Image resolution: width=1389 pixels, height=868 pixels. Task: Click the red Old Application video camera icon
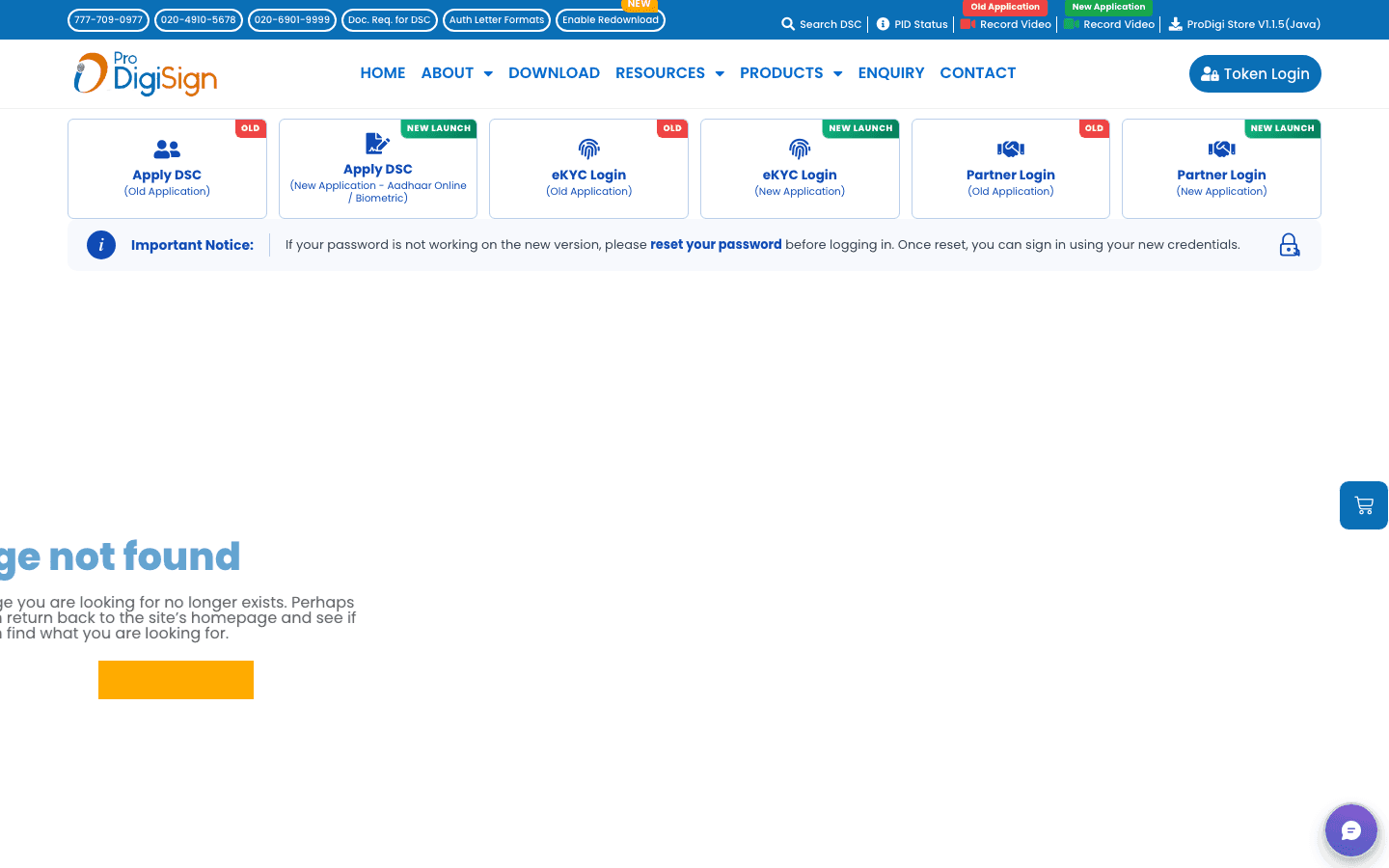coord(968,24)
